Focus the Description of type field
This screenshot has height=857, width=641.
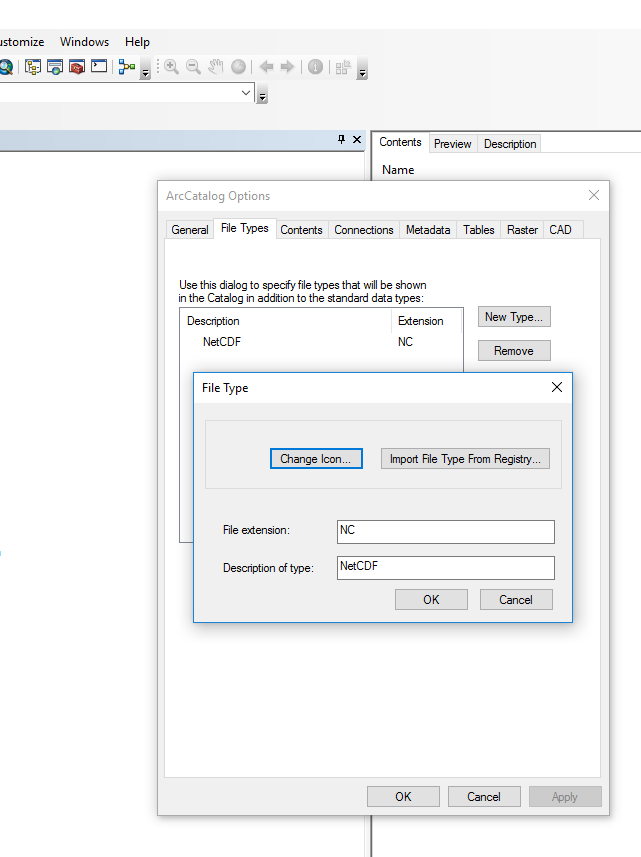click(x=445, y=568)
